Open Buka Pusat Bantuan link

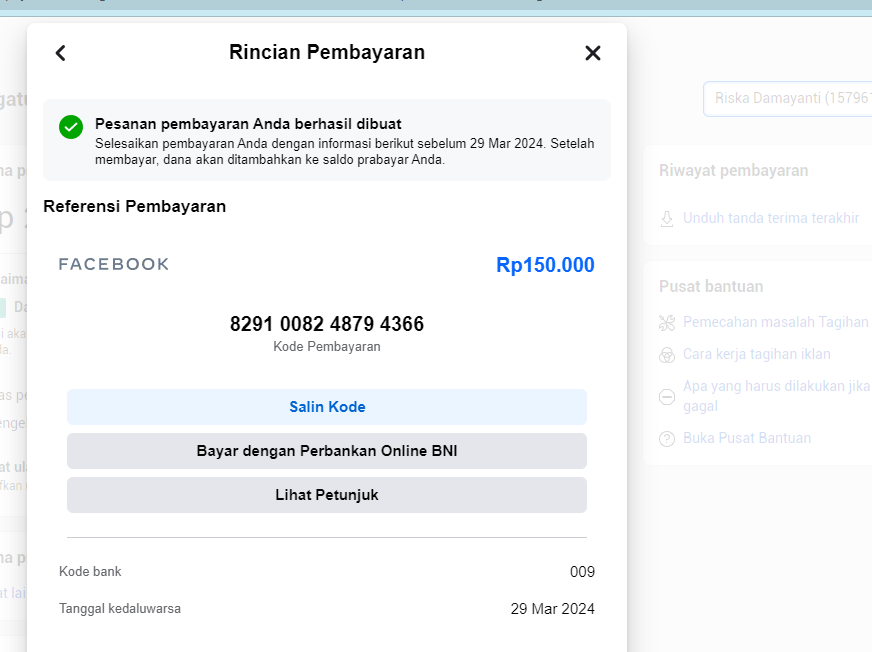pyautogui.click(x=747, y=438)
